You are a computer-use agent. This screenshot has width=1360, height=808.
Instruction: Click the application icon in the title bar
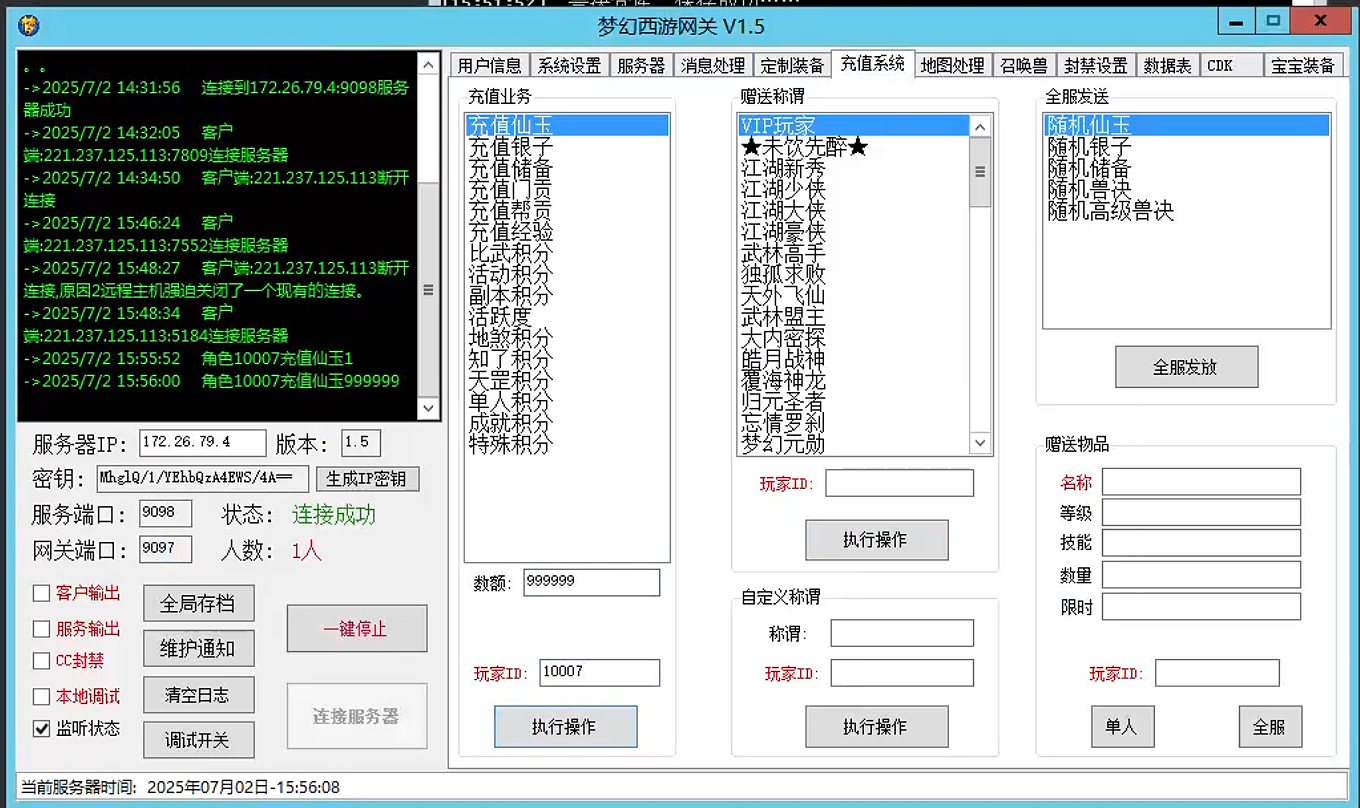(x=27, y=23)
